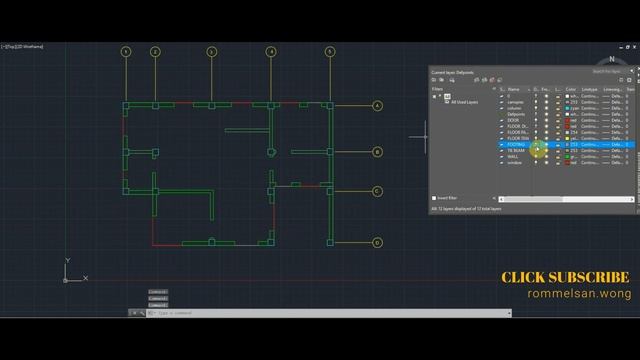Sort by the Freeze column header
The image size is (640, 360).
click(545, 89)
